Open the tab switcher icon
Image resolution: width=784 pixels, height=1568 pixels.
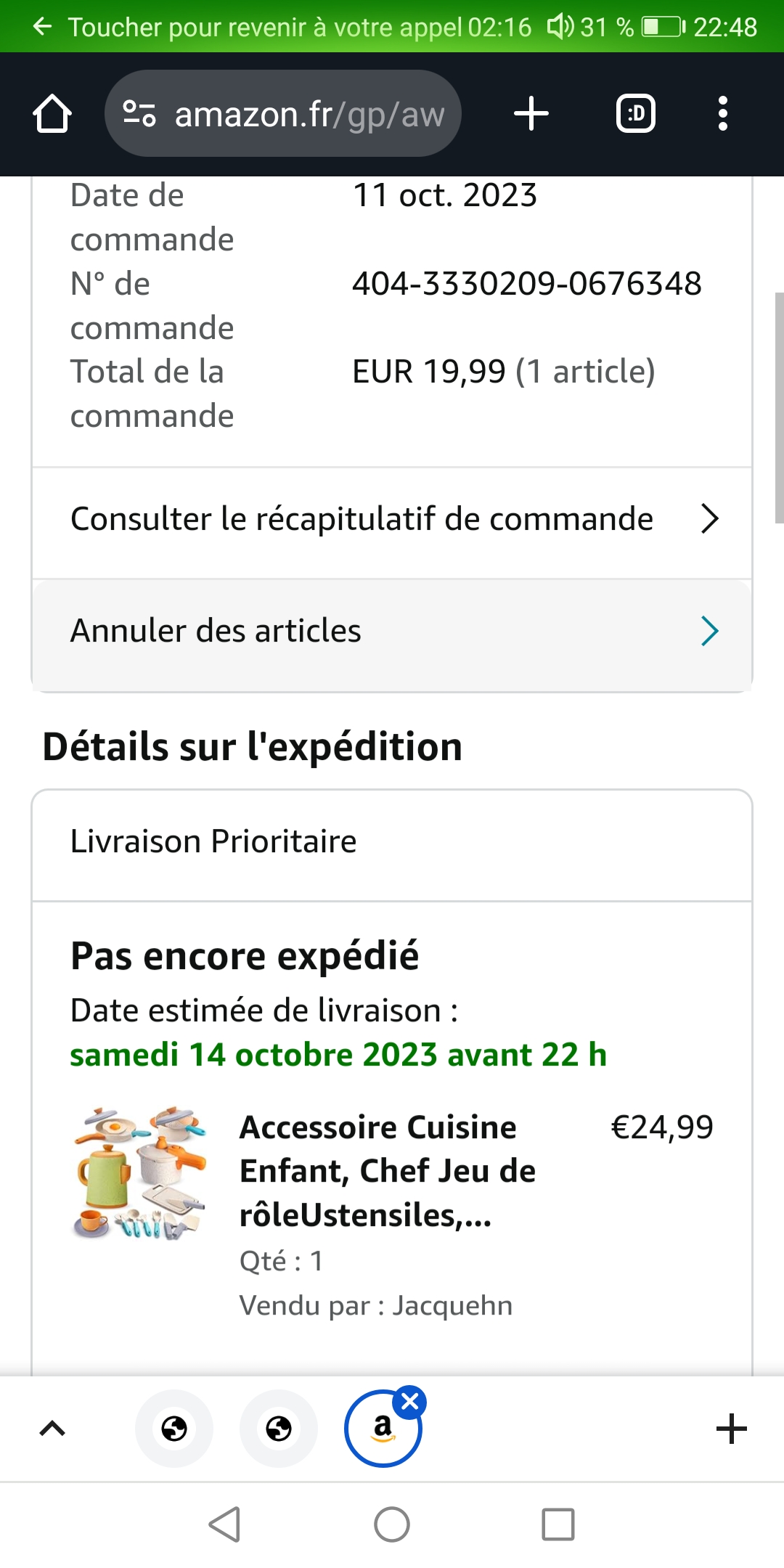[x=635, y=114]
